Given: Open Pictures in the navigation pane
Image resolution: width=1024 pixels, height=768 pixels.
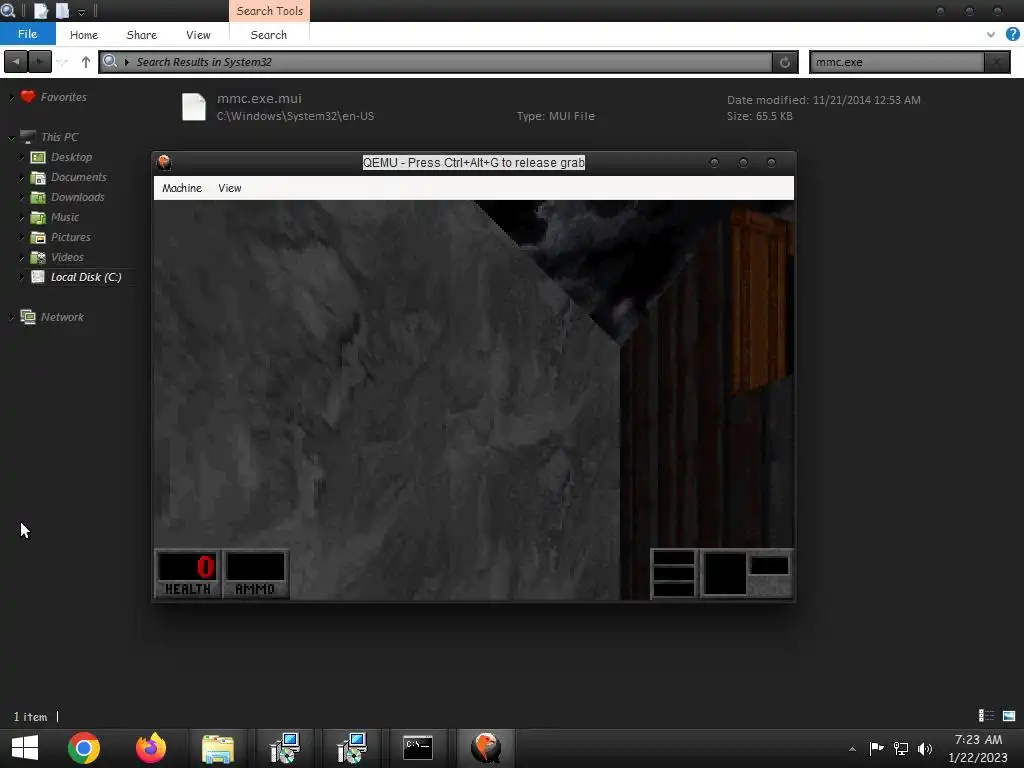Looking at the screenshot, I should pyautogui.click(x=71, y=237).
